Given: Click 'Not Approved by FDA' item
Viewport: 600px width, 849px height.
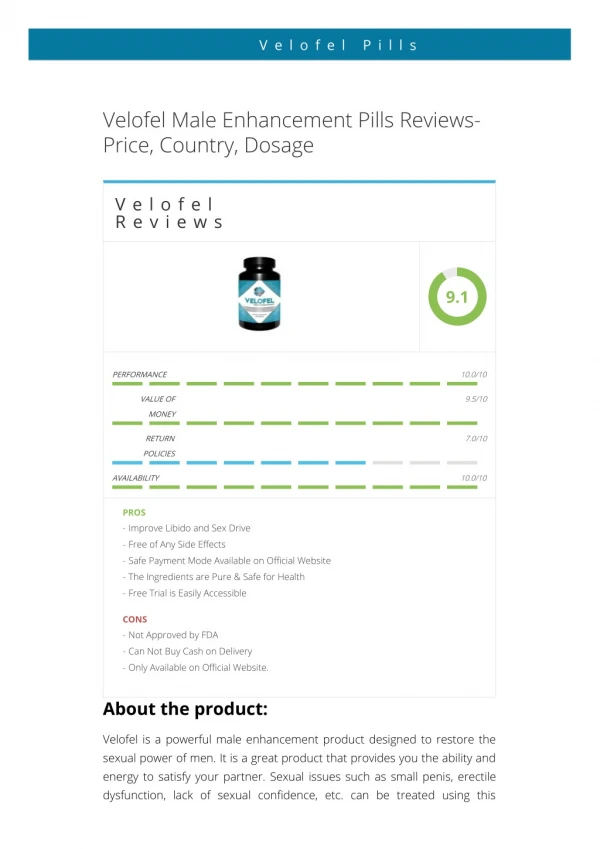Looking at the screenshot, I should click(170, 635).
